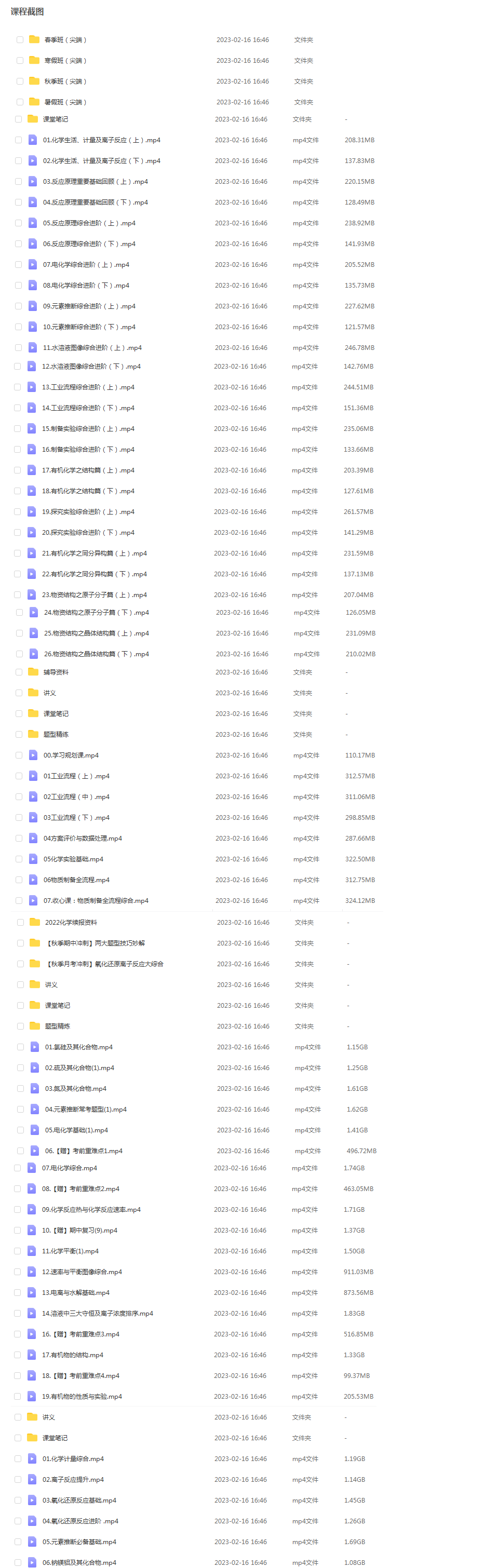Click video icon for 00.学习规划课.mp4
The width and height of the screenshot is (500, 1568).
pyautogui.click(x=34, y=755)
